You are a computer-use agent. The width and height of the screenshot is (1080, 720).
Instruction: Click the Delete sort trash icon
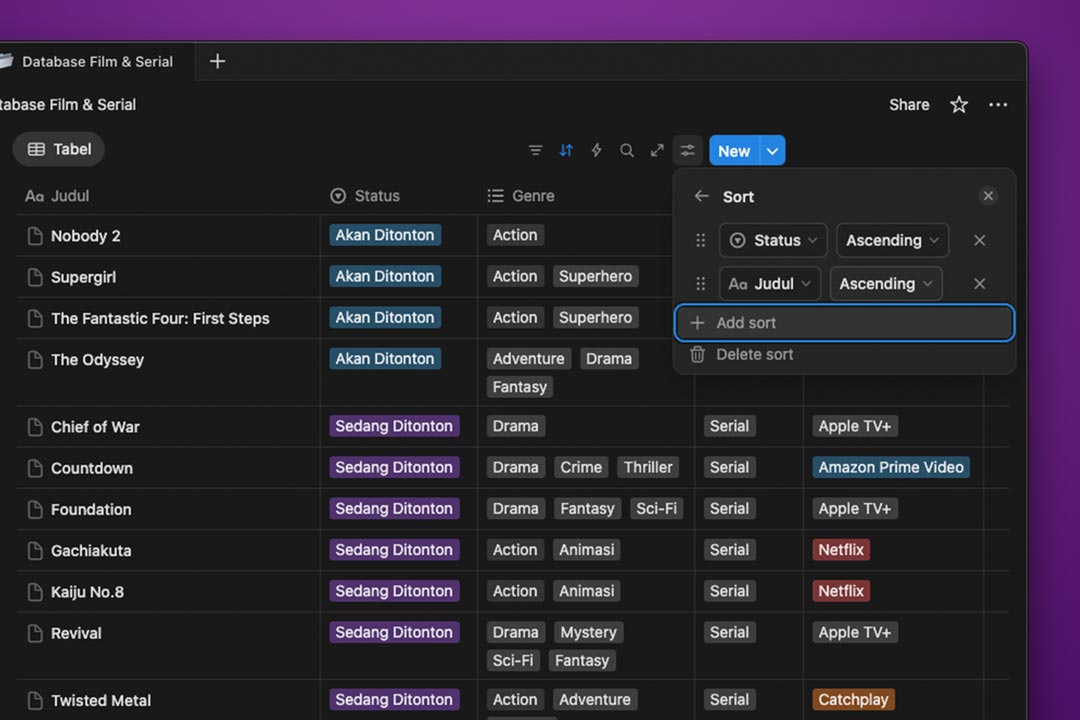[697, 354]
